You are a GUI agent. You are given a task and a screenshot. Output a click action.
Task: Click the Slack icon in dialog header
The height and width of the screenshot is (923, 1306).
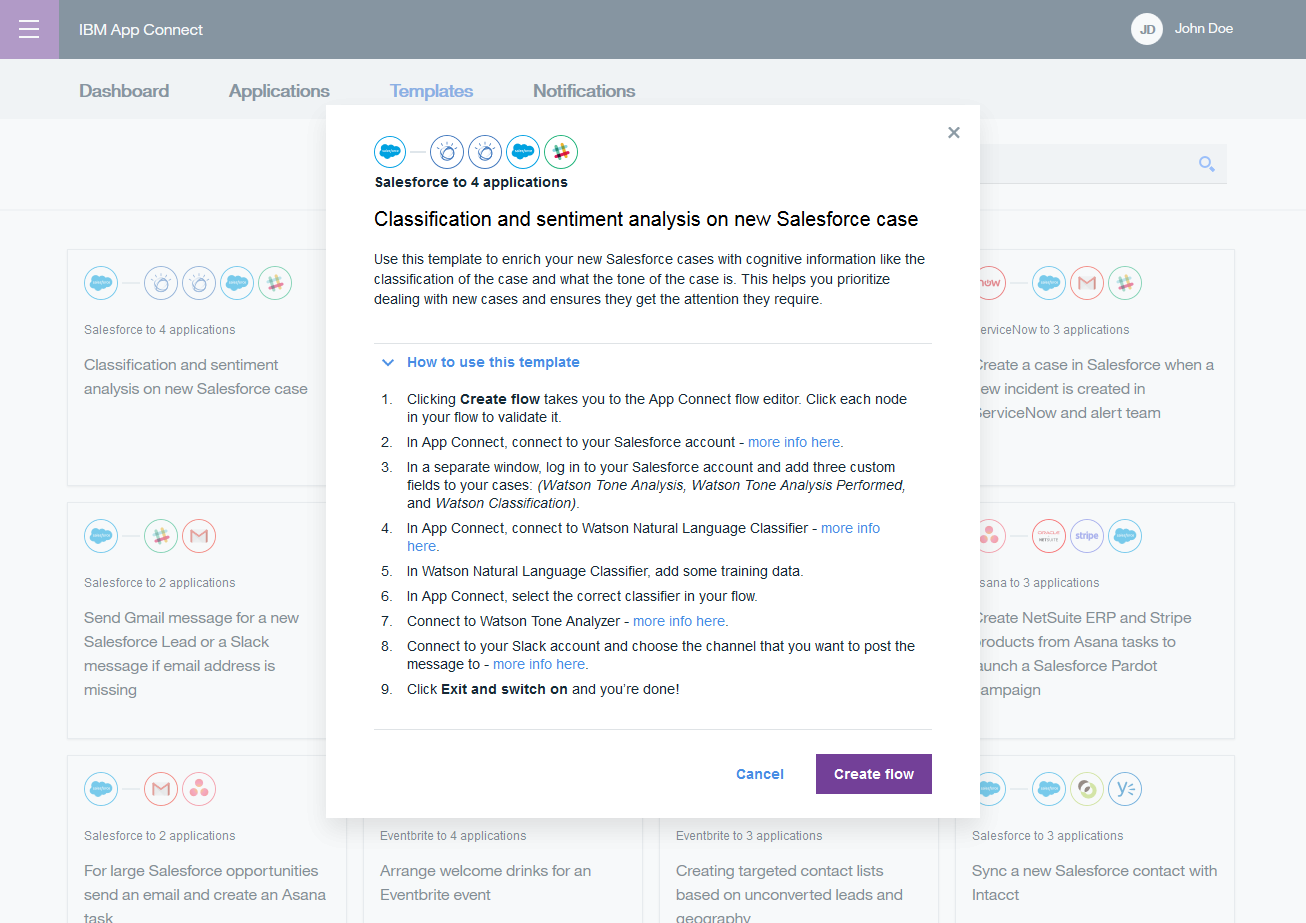point(561,152)
